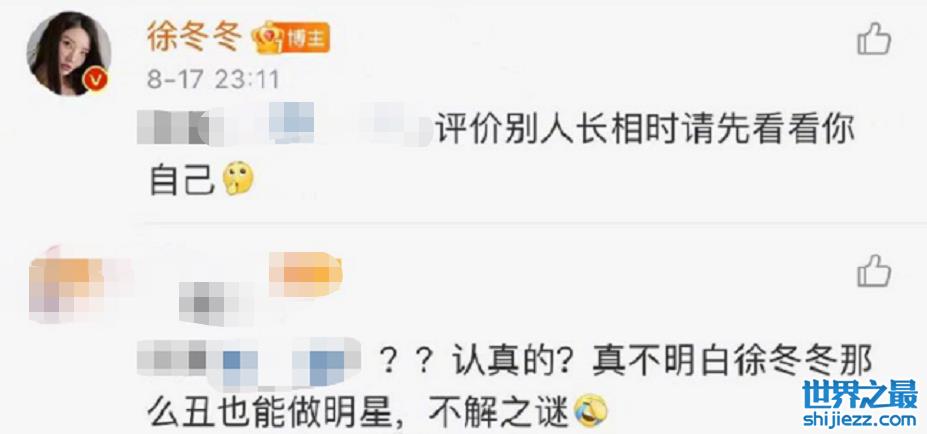This screenshot has width=927, height=434.
Task: Open 徐冬冬's profile avatar
Action: click(x=69, y=53)
